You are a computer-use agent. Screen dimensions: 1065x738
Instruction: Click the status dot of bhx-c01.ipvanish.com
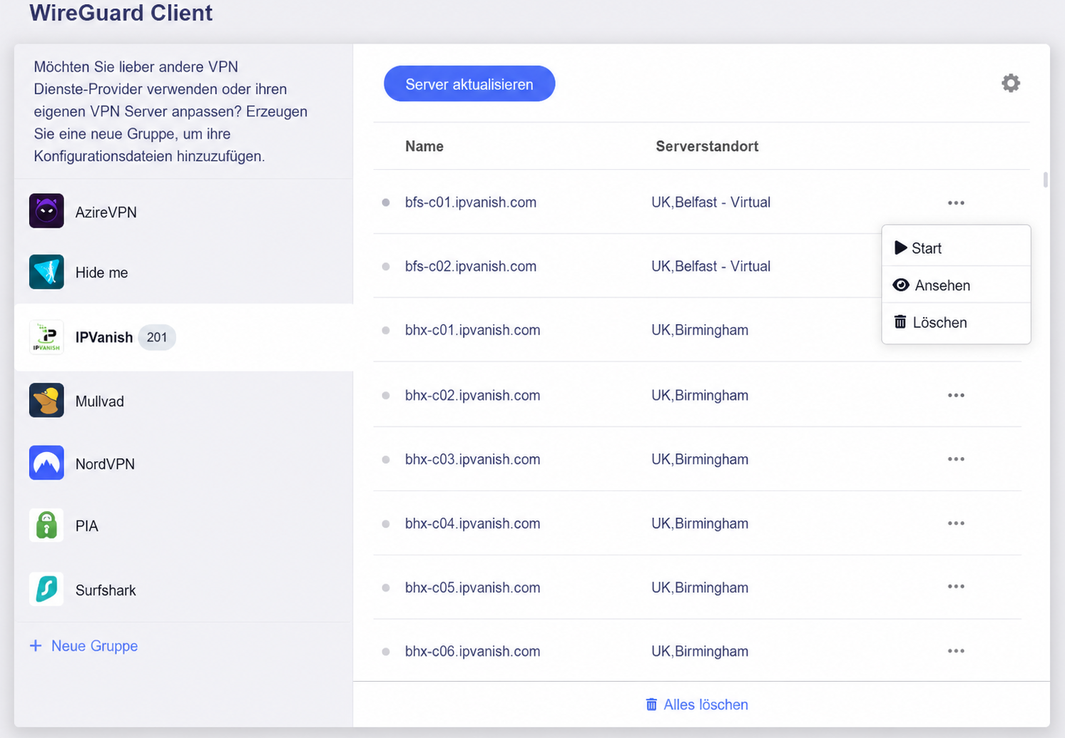pos(386,331)
